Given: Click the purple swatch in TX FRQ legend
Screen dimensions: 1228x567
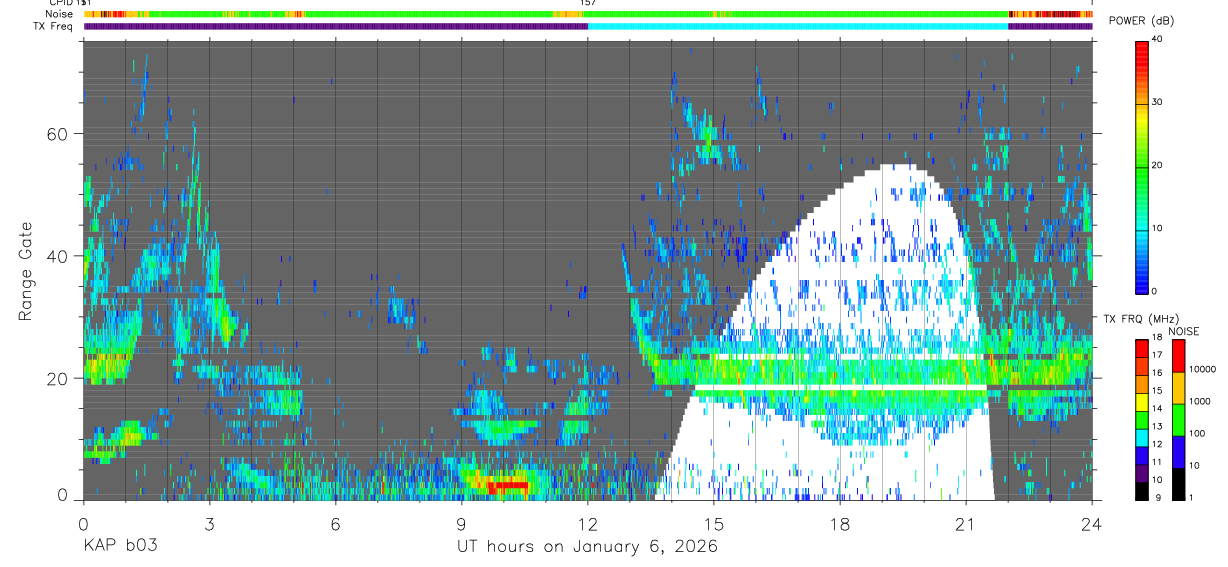Looking at the screenshot, I should (x=1141, y=473).
